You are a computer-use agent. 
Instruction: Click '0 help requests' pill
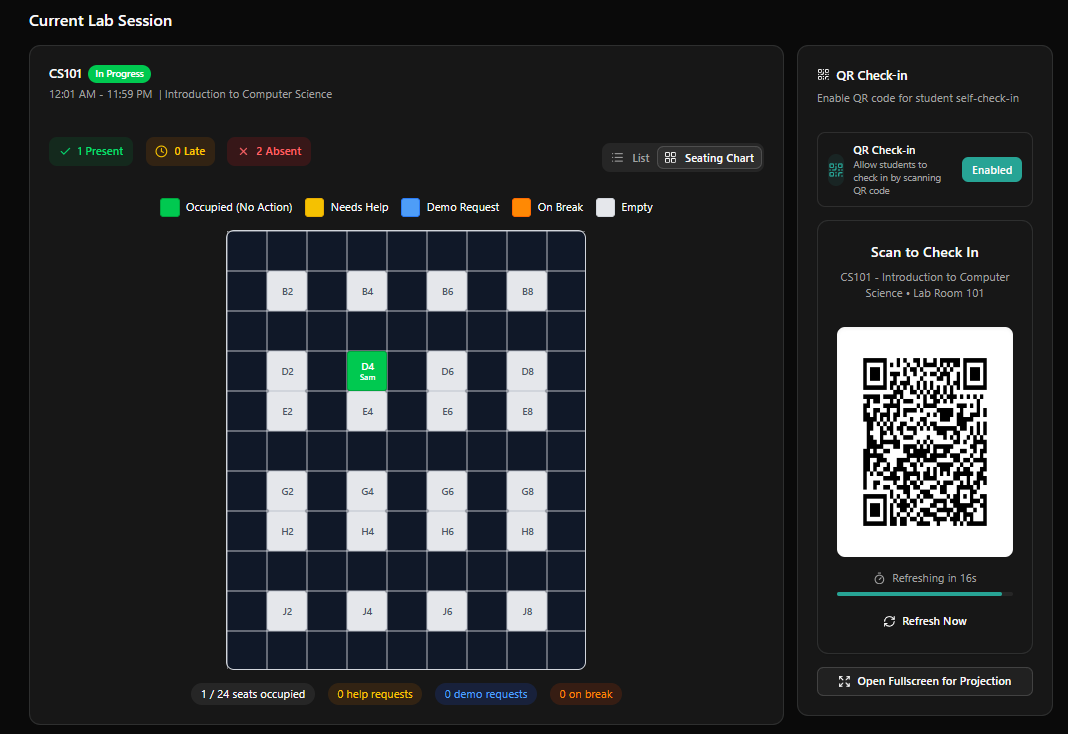[x=375, y=694]
